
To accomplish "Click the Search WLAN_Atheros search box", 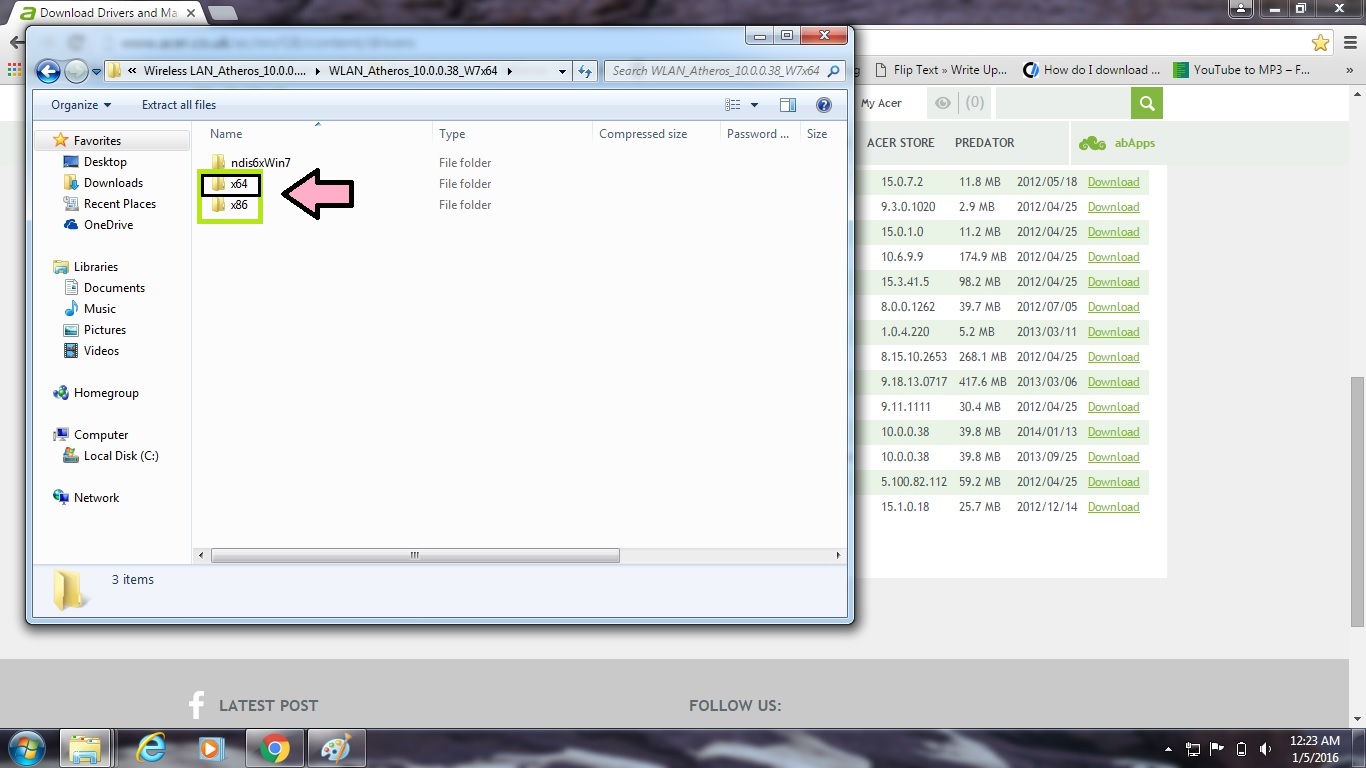I will [x=725, y=71].
